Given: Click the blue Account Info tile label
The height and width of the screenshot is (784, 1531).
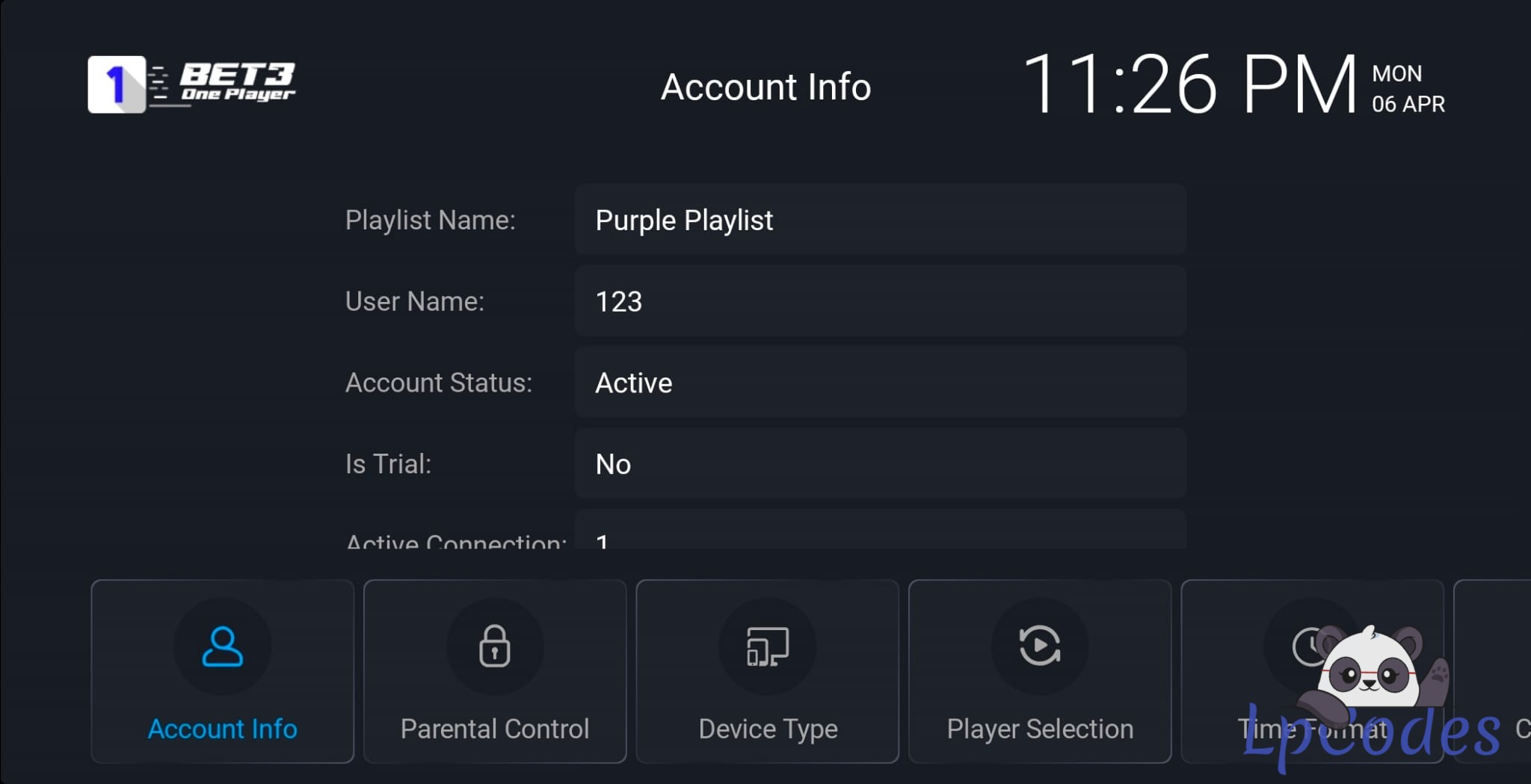Looking at the screenshot, I should 222,729.
